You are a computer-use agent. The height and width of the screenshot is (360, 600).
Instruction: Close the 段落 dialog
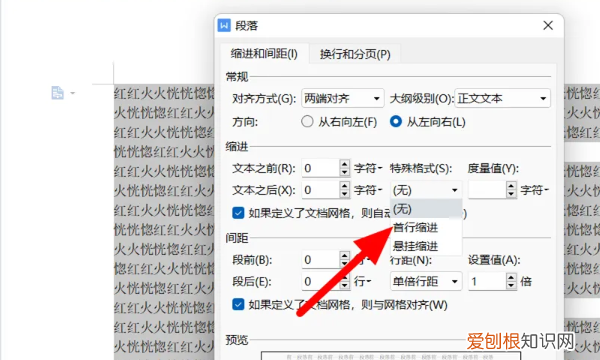548,26
